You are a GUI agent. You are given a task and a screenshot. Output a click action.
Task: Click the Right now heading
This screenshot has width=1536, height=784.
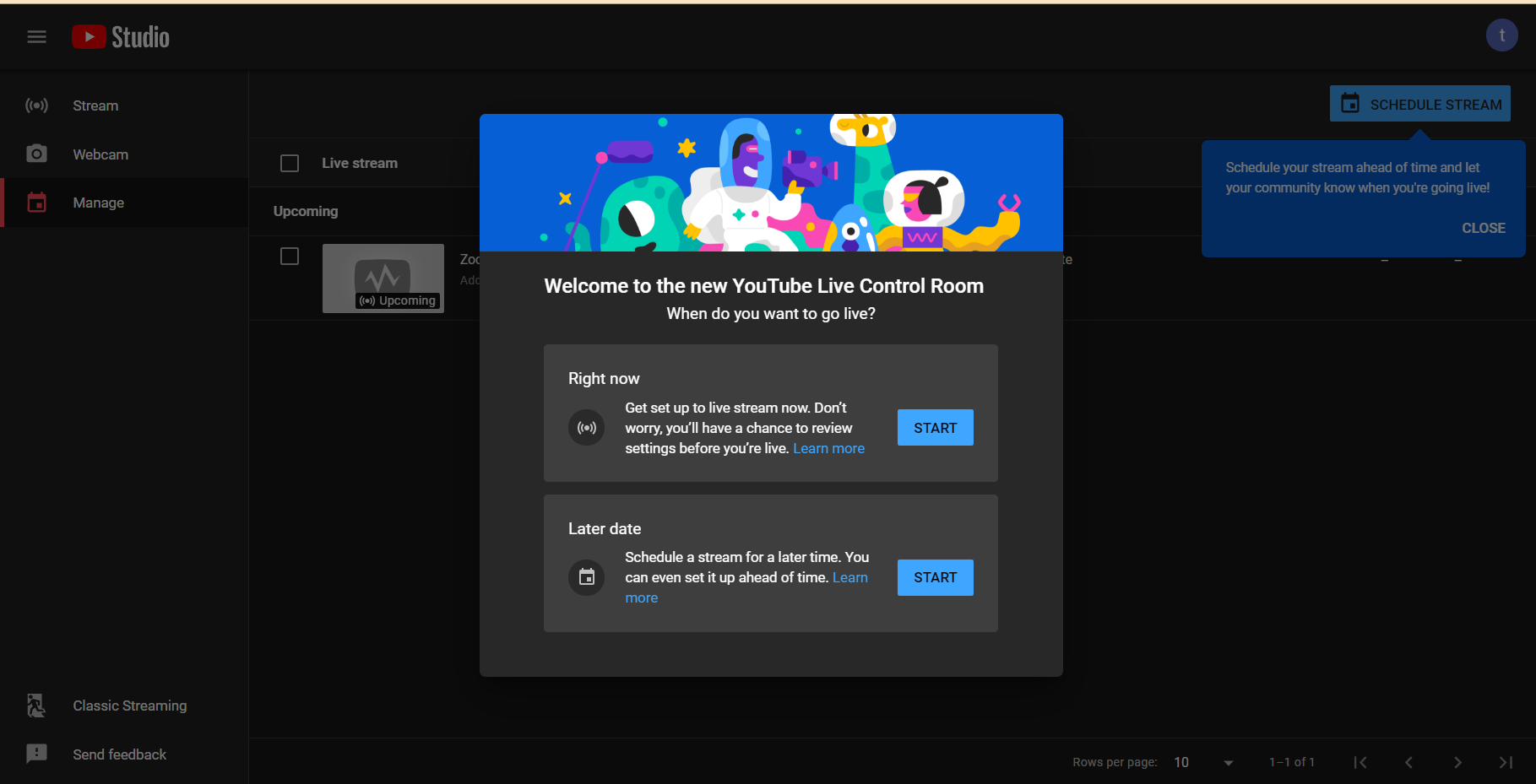pyautogui.click(x=604, y=378)
